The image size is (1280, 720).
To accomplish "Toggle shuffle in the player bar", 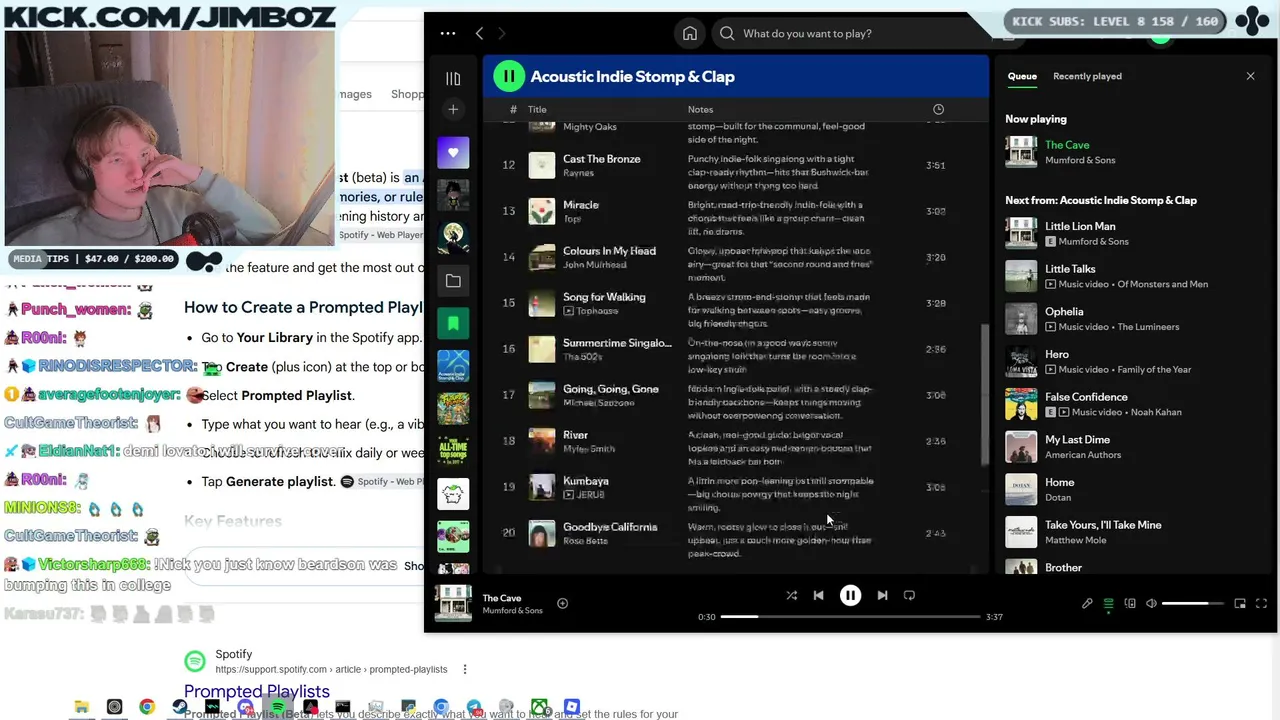I will pyautogui.click(x=791, y=595).
